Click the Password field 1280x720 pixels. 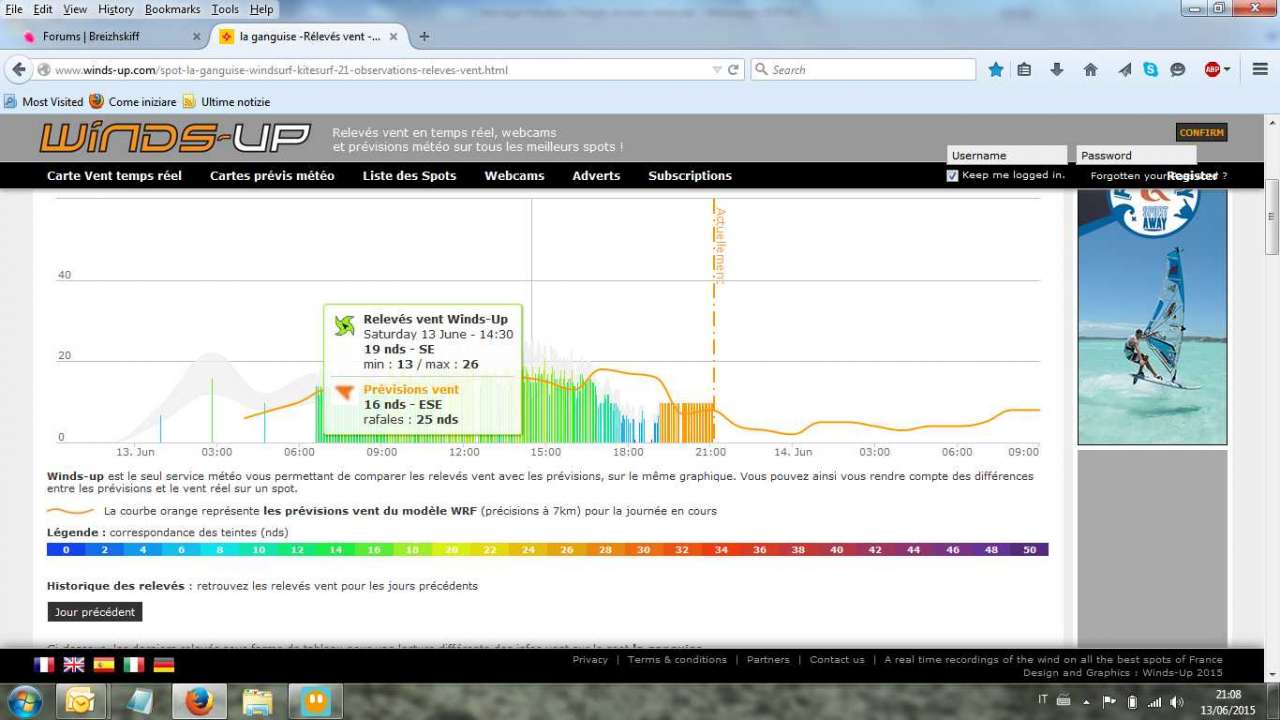pos(1136,155)
